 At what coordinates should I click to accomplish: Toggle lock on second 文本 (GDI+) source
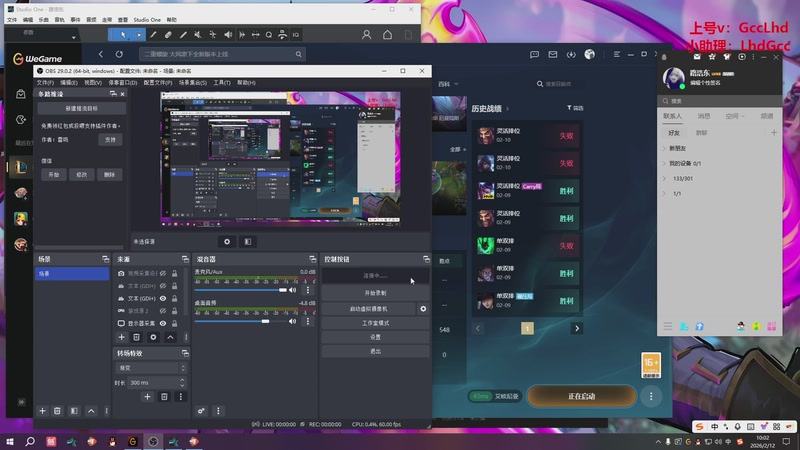(174, 298)
